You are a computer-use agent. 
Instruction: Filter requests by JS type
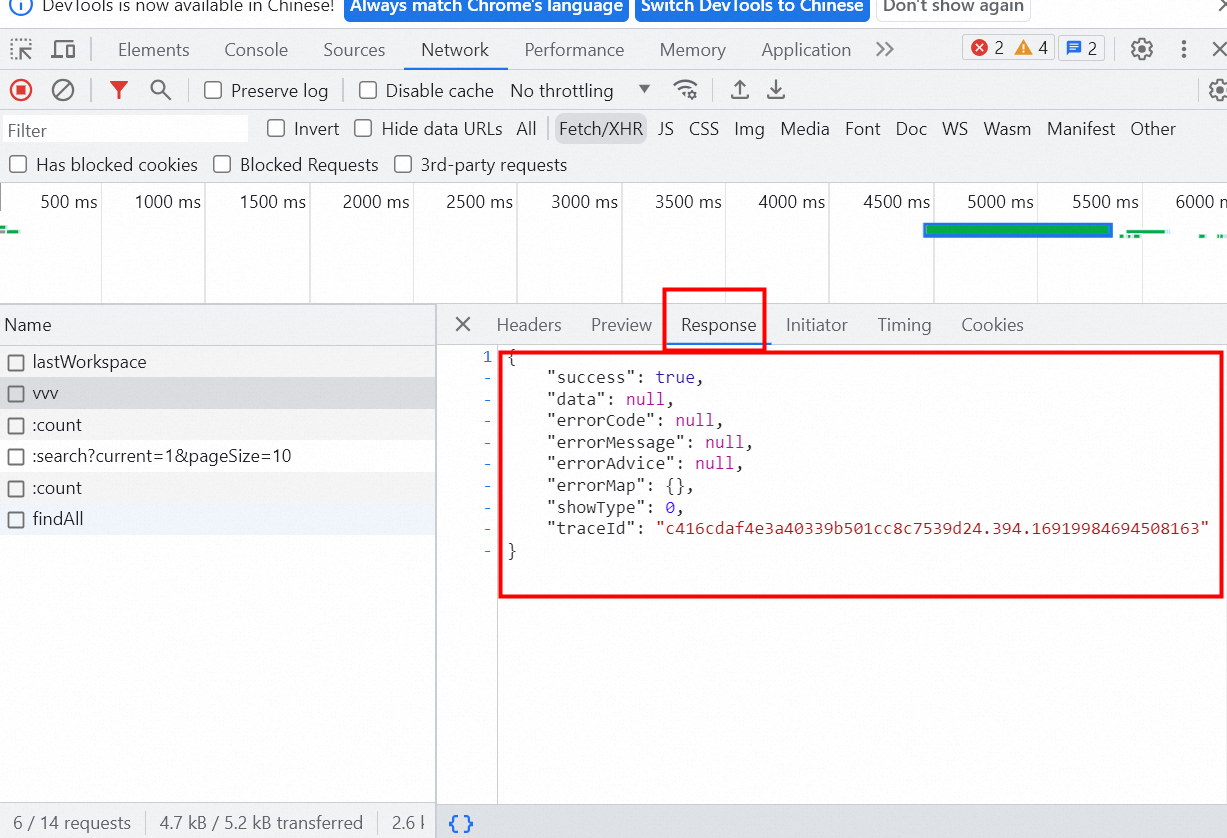click(666, 128)
